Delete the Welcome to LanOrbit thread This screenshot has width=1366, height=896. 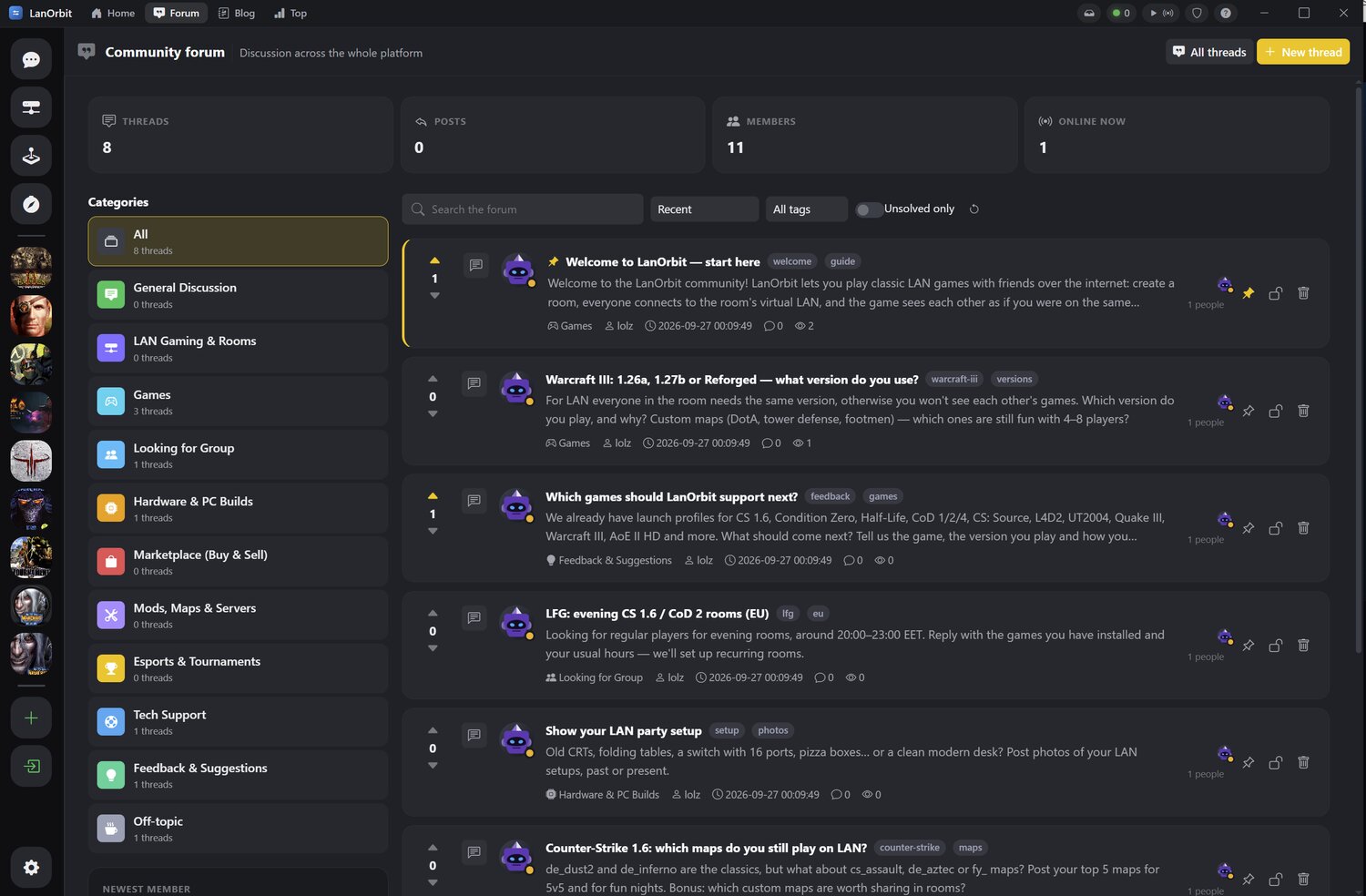(x=1303, y=293)
